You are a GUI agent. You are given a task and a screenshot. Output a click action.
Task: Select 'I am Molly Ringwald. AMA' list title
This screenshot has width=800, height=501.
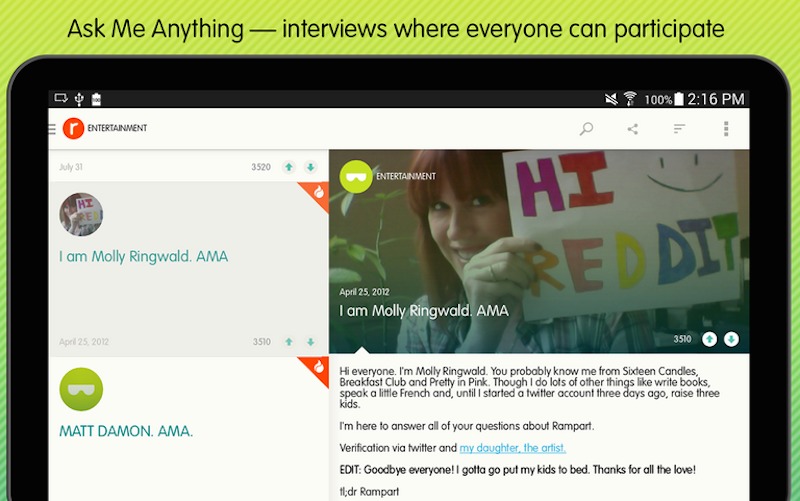[x=143, y=256]
